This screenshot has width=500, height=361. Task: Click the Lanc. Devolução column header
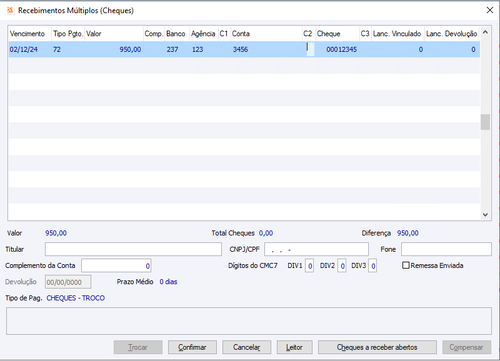tap(452, 34)
